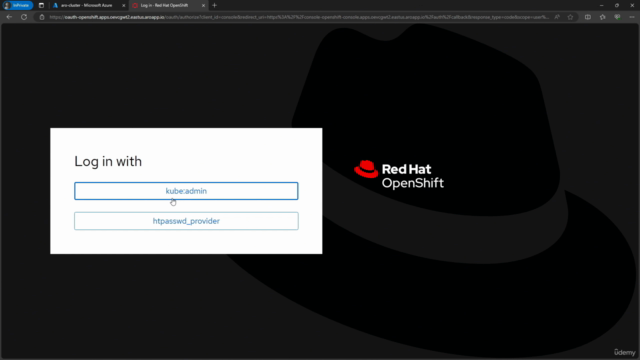Open the split screen view
640x360 pixels.
point(588,17)
